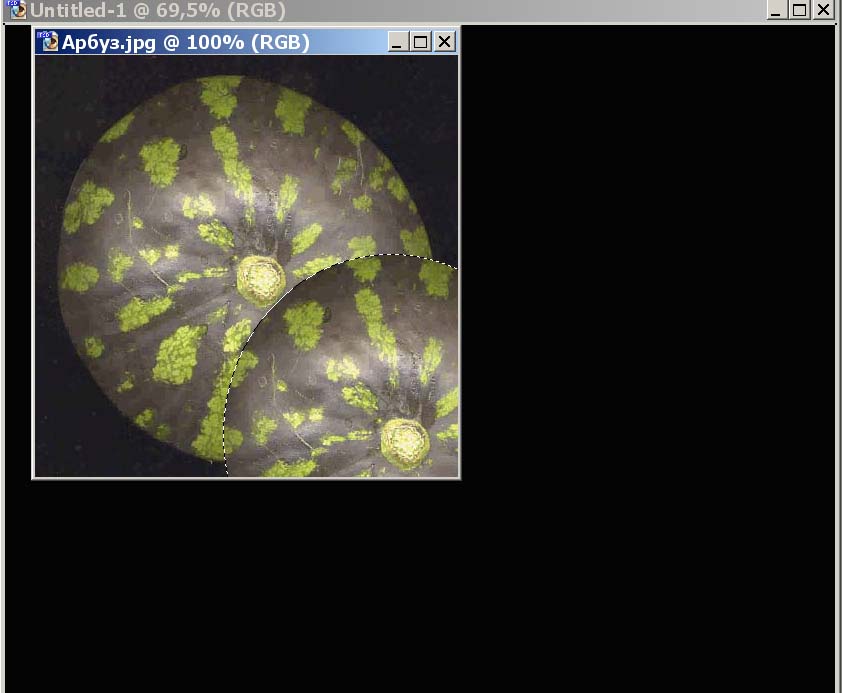Minimize the Untitled-1 document window

point(775,10)
